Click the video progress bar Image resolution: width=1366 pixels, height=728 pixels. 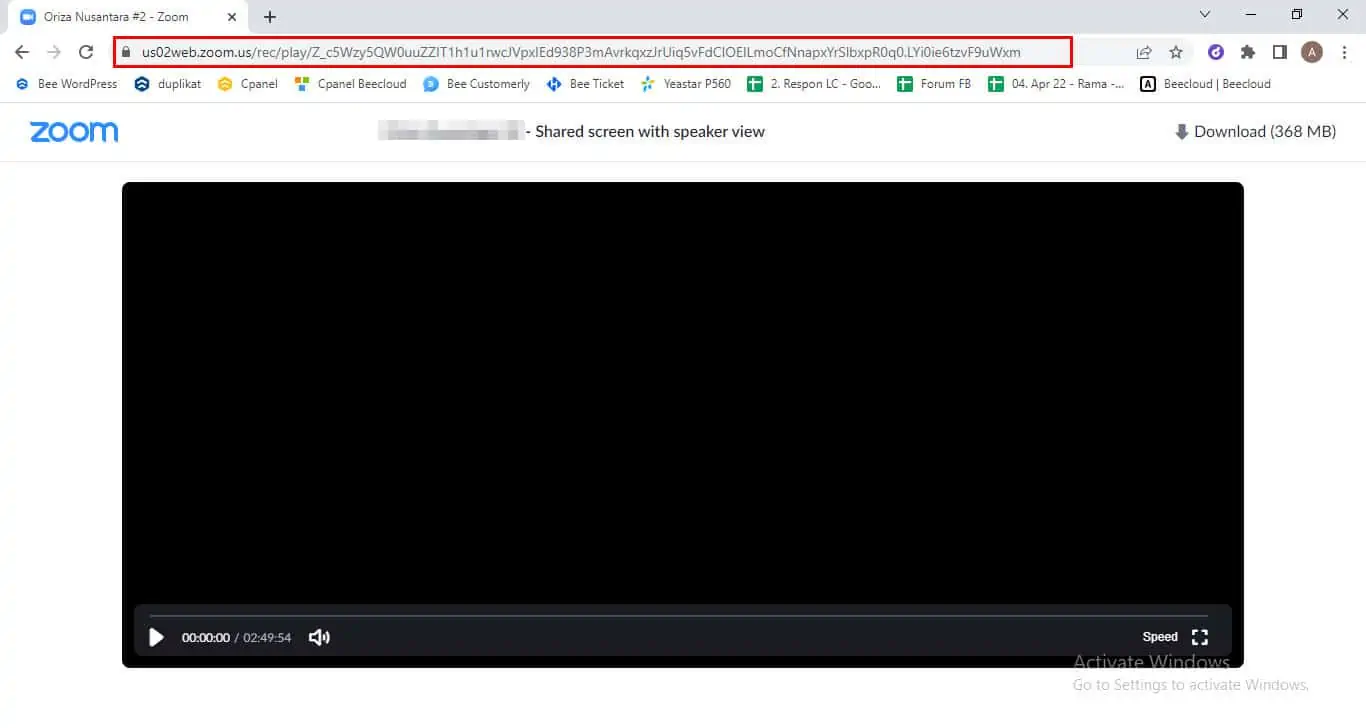[678, 615]
